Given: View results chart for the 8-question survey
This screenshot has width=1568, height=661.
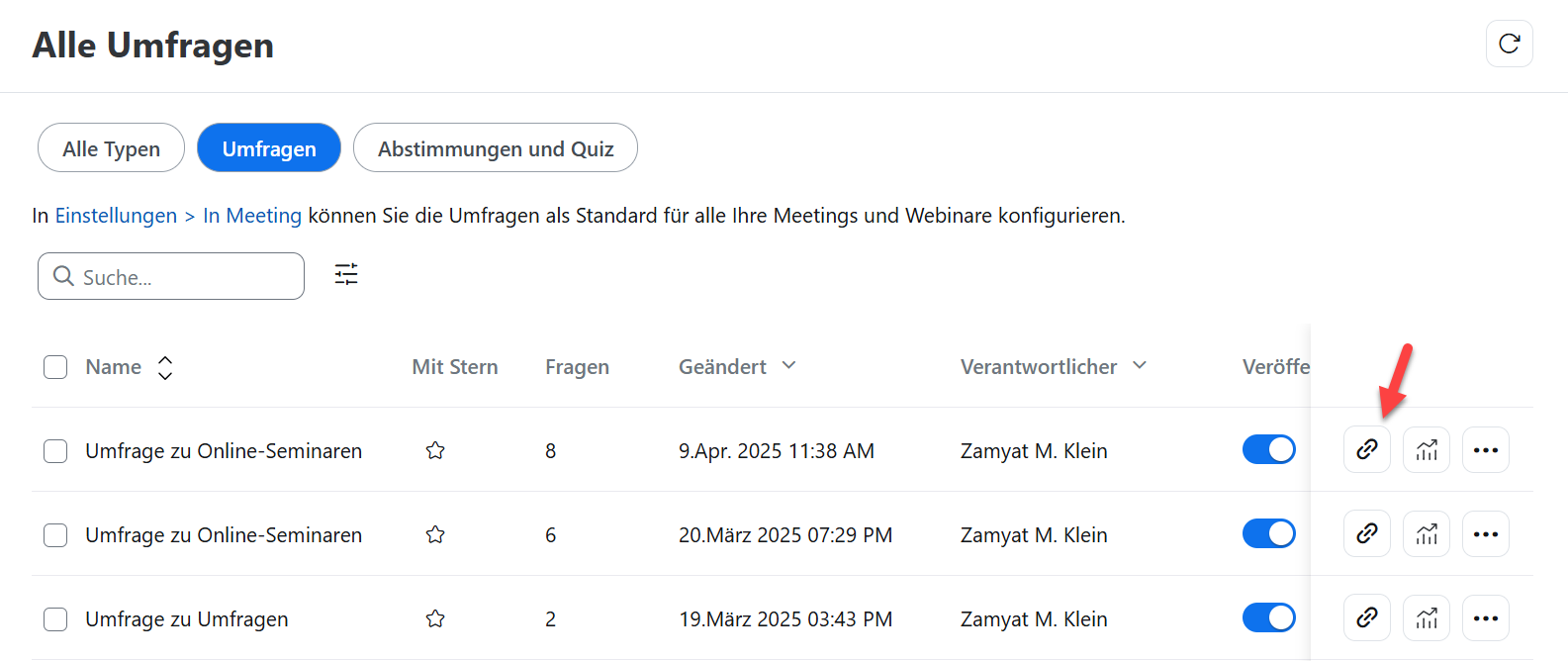Looking at the screenshot, I should 1426,449.
